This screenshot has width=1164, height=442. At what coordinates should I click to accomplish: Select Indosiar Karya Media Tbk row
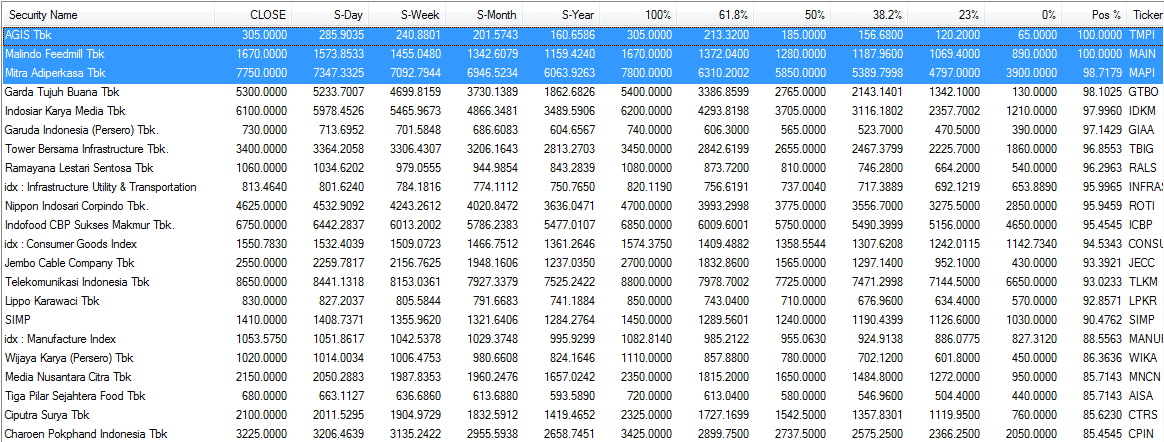[582, 111]
